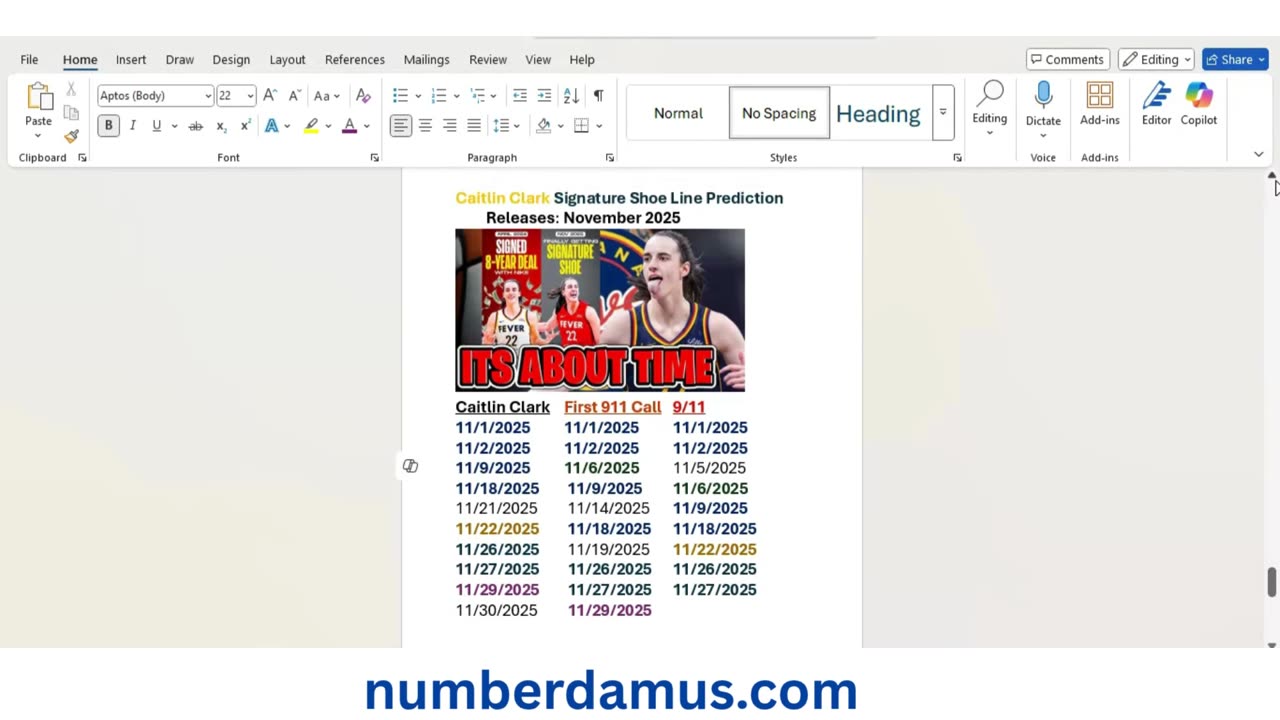Expand Bullets list dropdown arrow
This screenshot has height=720, width=1280.
coord(417,96)
